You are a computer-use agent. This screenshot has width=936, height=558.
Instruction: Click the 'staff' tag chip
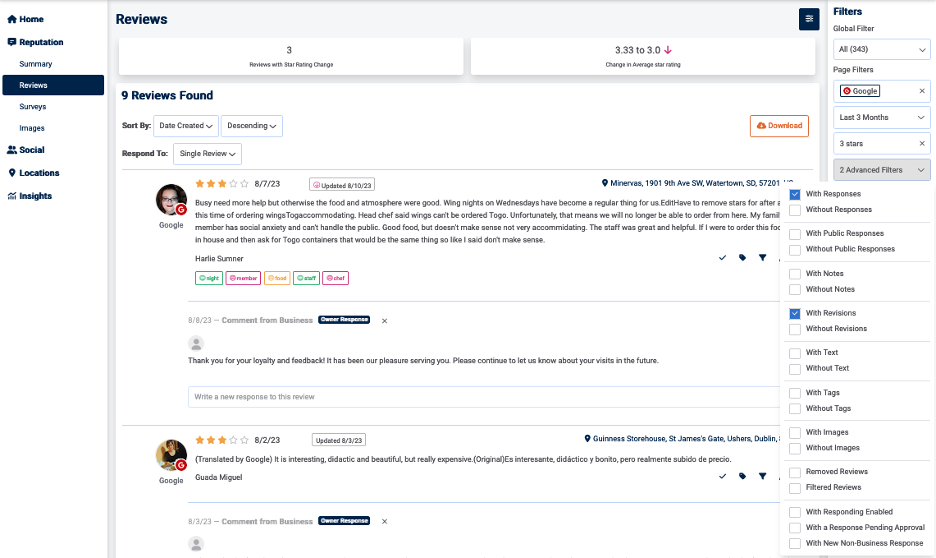[x=306, y=278]
